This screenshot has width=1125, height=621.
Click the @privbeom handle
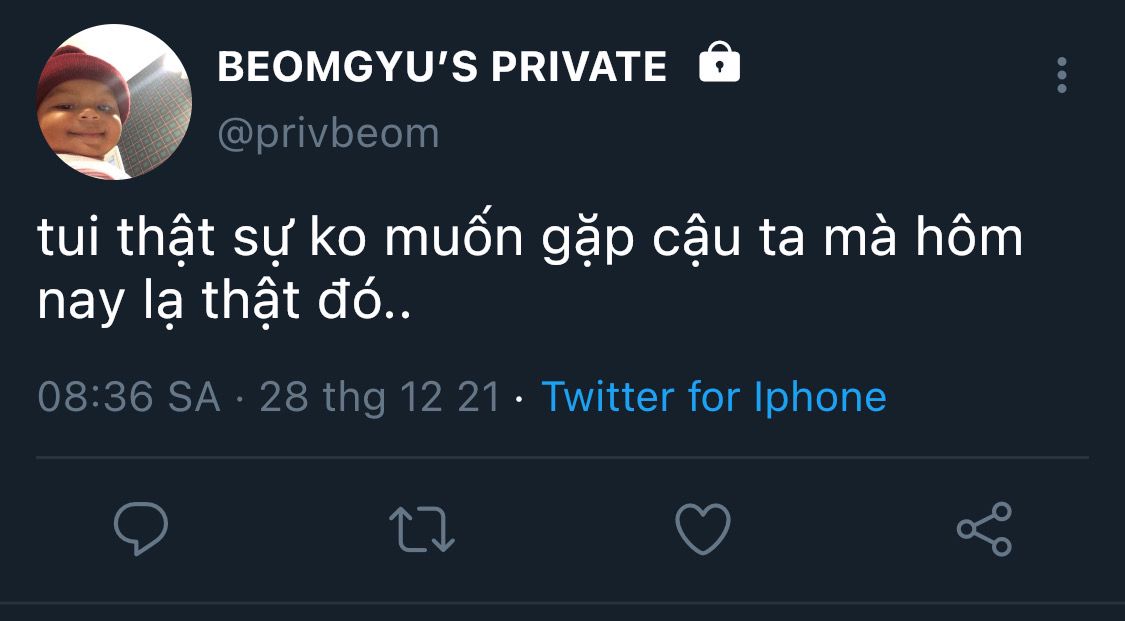pyautogui.click(x=328, y=133)
